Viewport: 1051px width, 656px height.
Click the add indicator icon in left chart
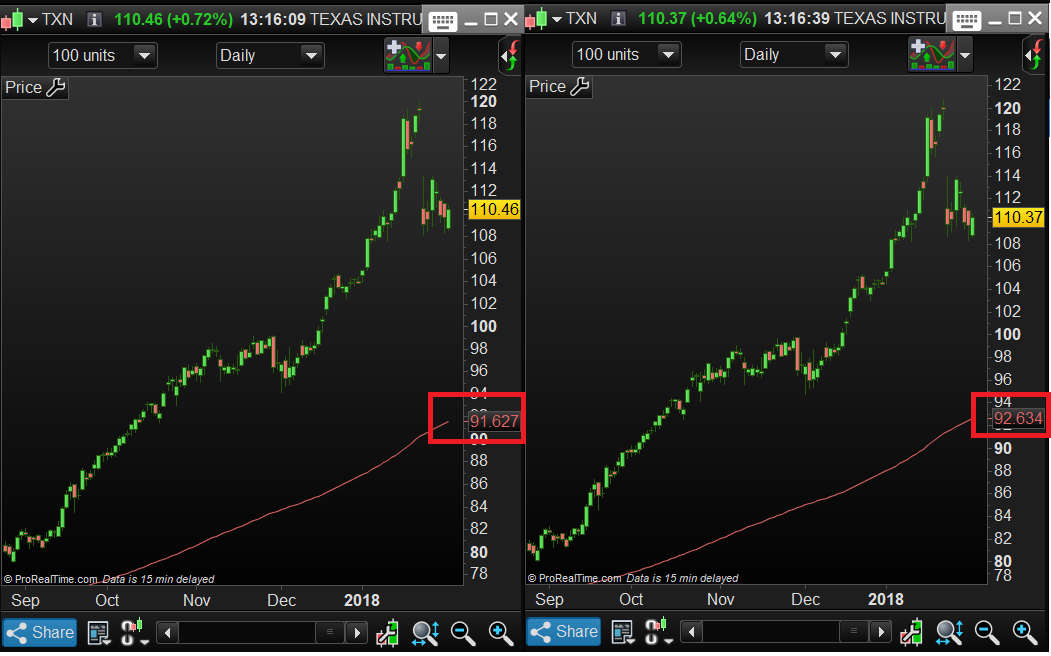click(x=408, y=55)
